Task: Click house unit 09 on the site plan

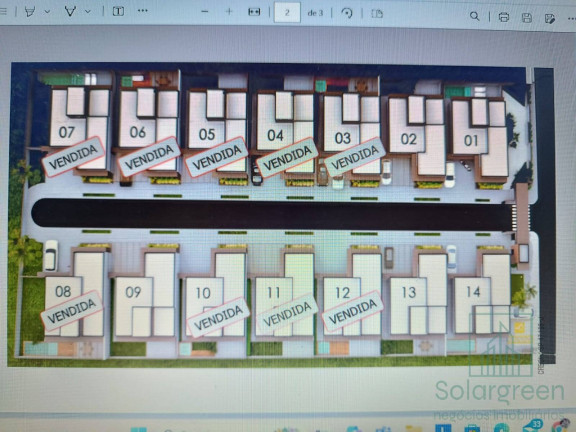Action: (144, 294)
